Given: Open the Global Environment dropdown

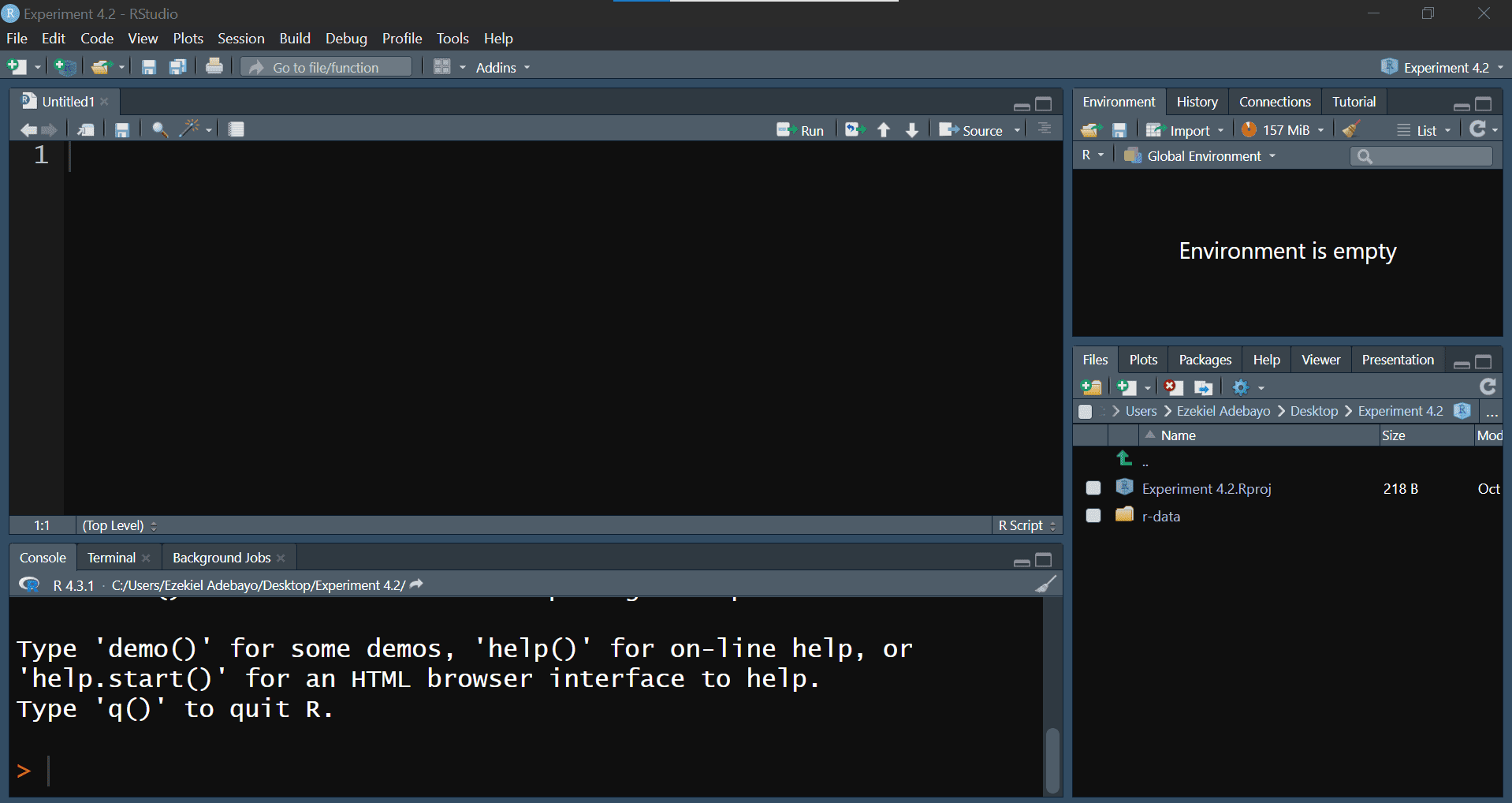Looking at the screenshot, I should pyautogui.click(x=1199, y=156).
